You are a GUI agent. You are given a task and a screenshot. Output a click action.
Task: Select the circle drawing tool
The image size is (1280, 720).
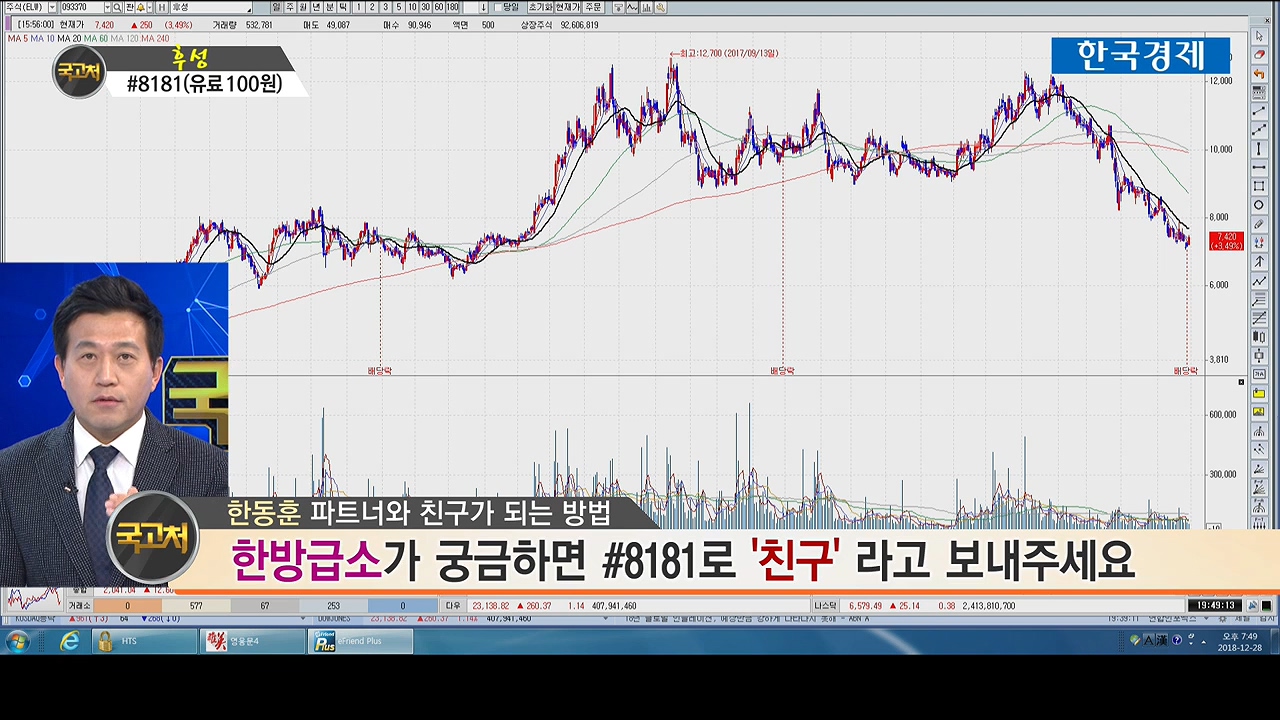(x=1259, y=205)
